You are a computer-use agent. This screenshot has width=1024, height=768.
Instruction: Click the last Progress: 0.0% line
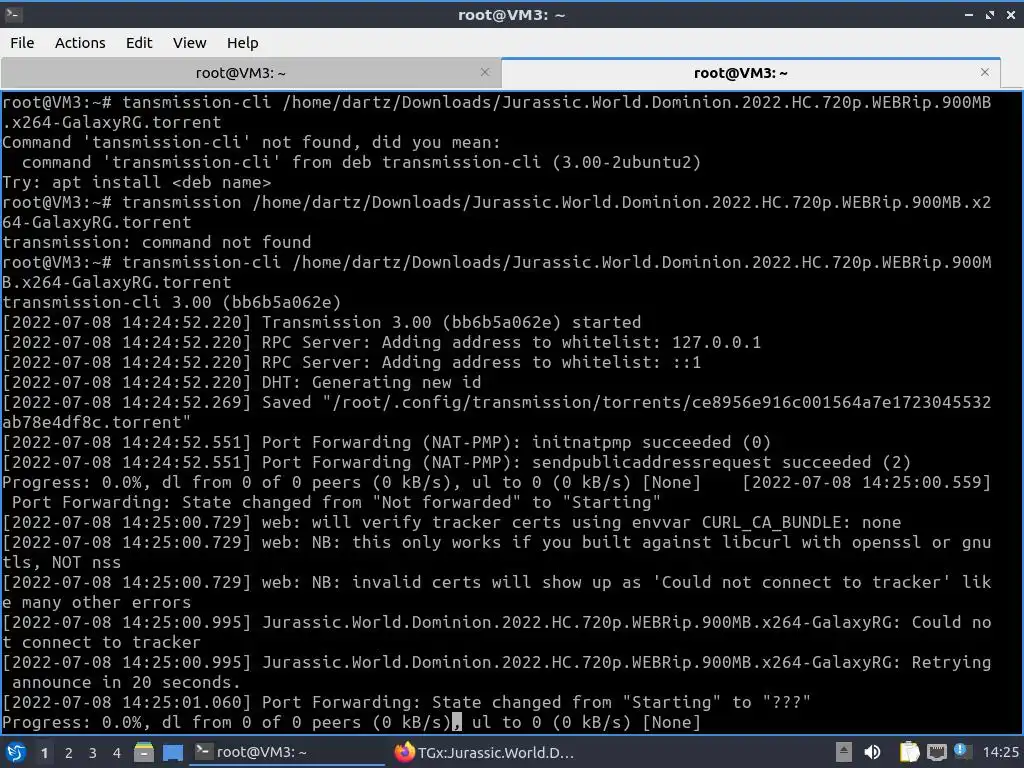click(351, 722)
